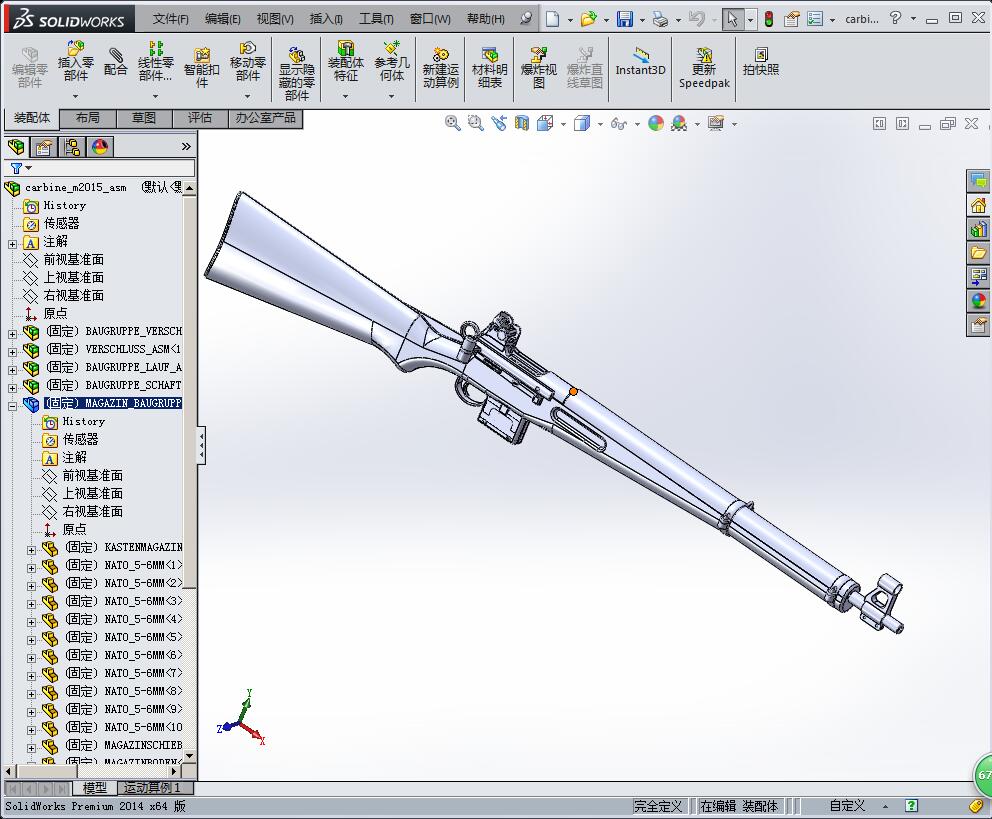
Task: Expand BAUGRUPPE_SCHAFT subassembly node
Action: (12, 388)
